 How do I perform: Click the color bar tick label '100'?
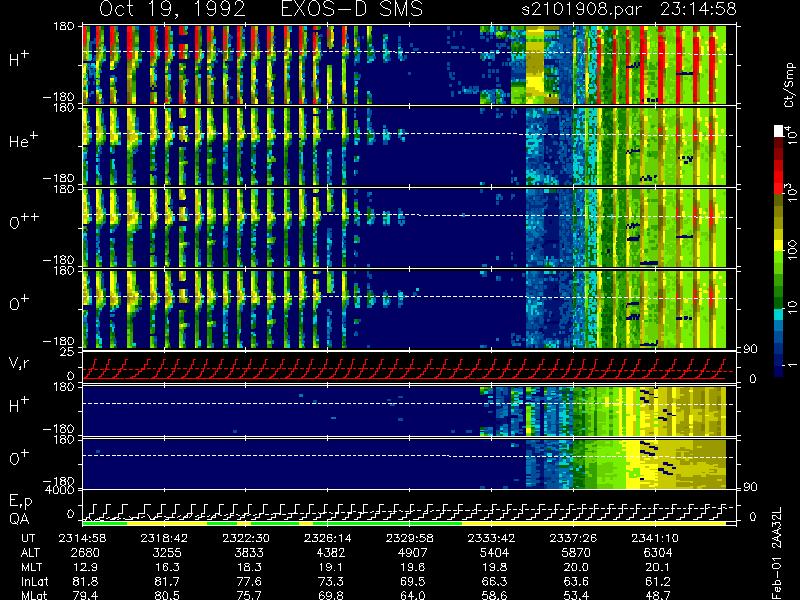(791, 251)
